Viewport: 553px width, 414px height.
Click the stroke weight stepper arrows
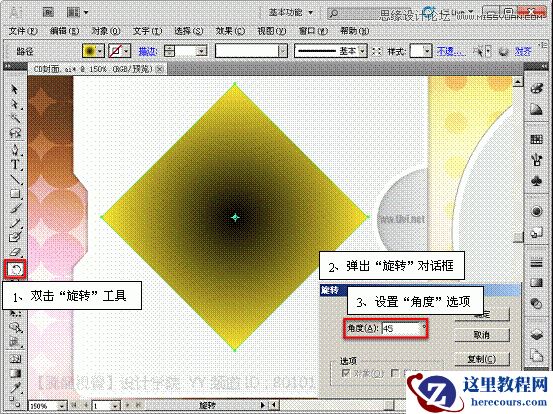170,51
